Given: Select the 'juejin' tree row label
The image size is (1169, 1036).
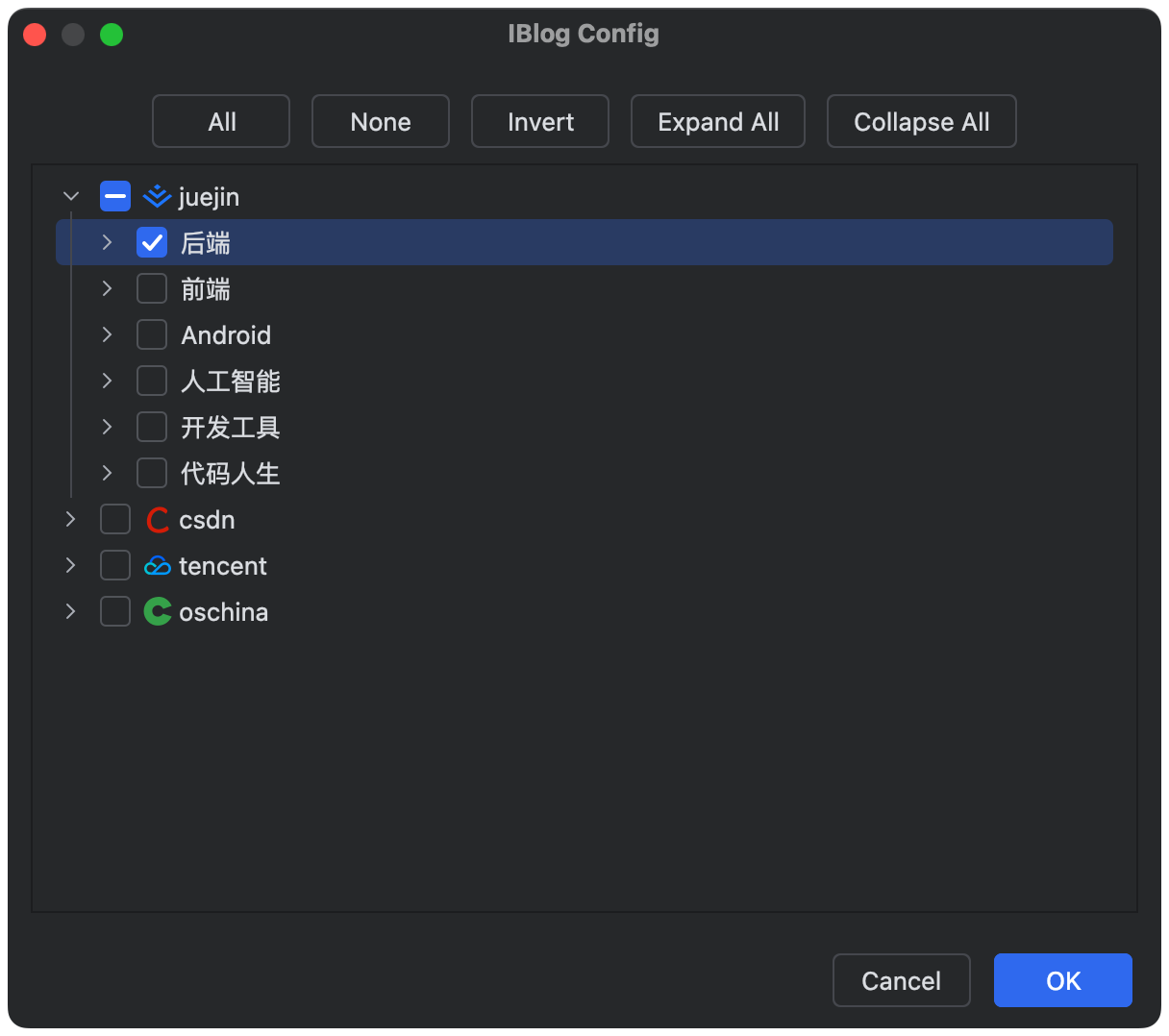Looking at the screenshot, I should pos(209,197).
